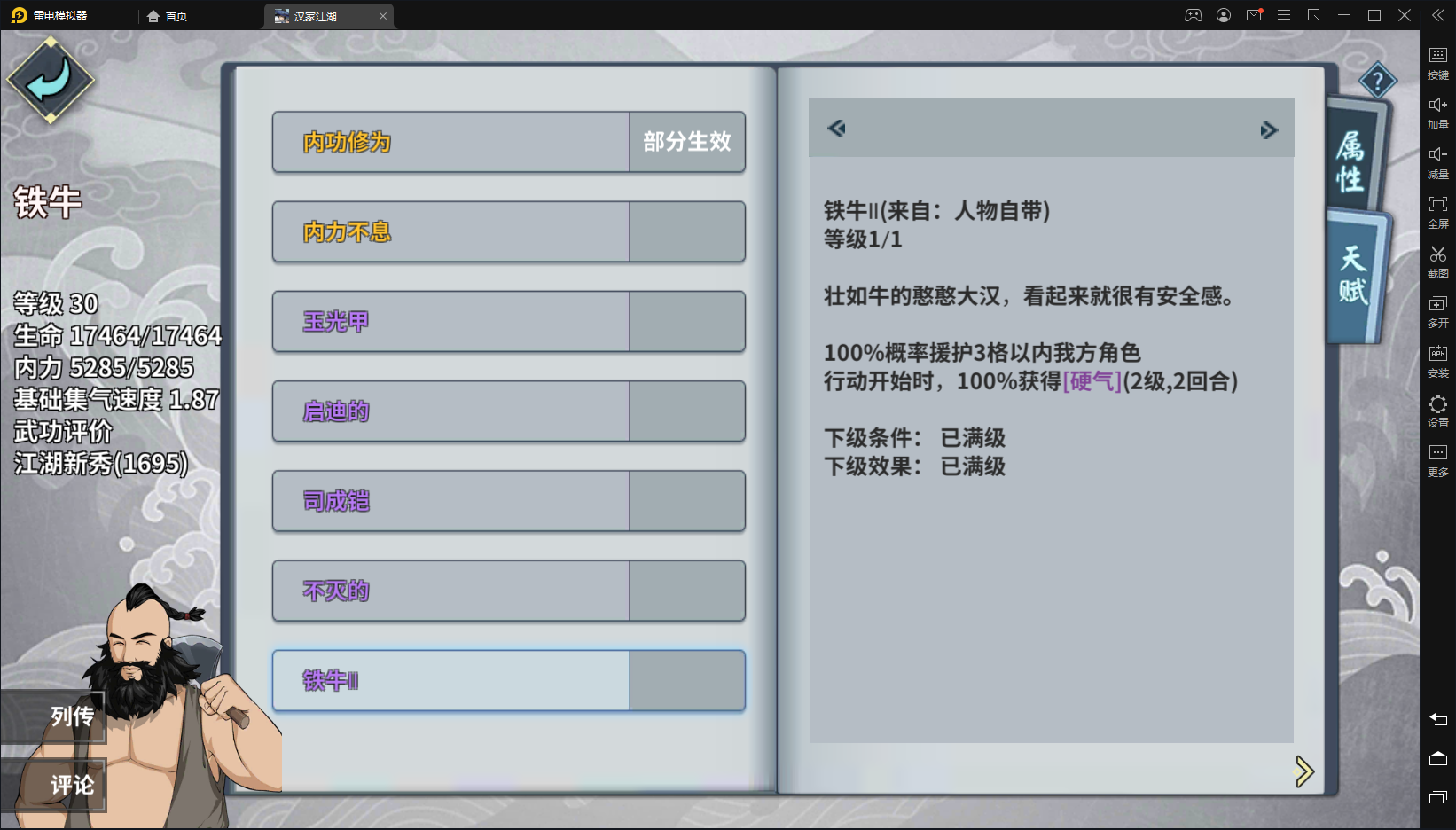Screen dimensions: 1456x830
Task: Install APK with 安装 icon
Action: coord(1438,360)
